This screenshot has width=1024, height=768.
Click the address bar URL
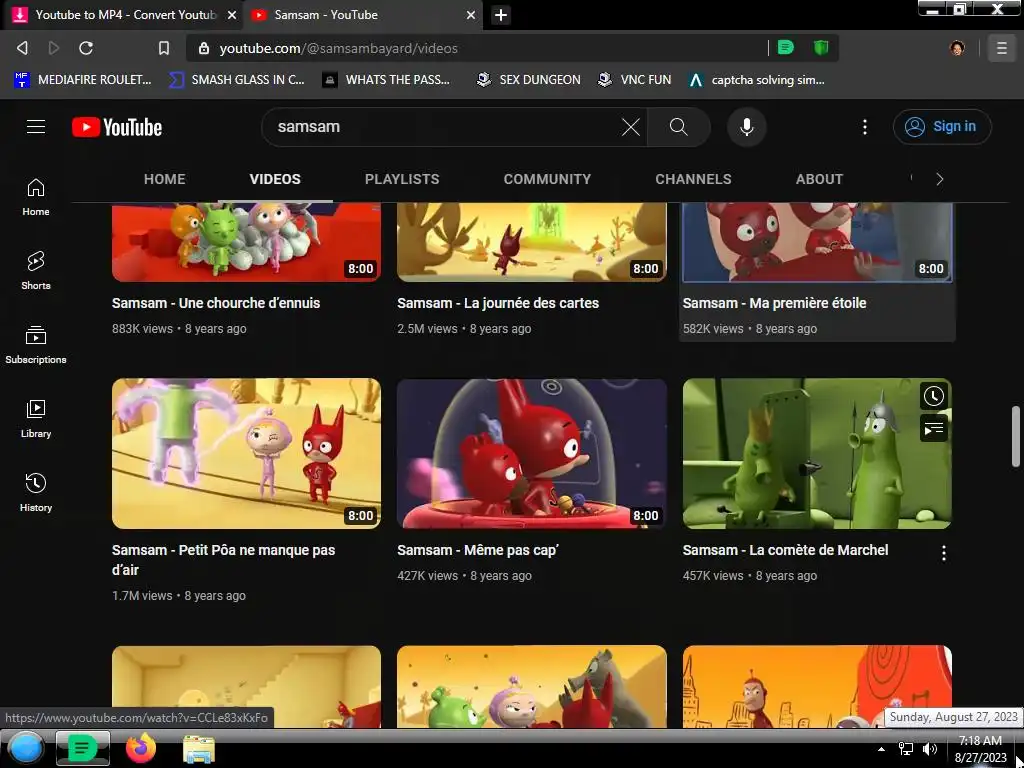[x=338, y=48]
